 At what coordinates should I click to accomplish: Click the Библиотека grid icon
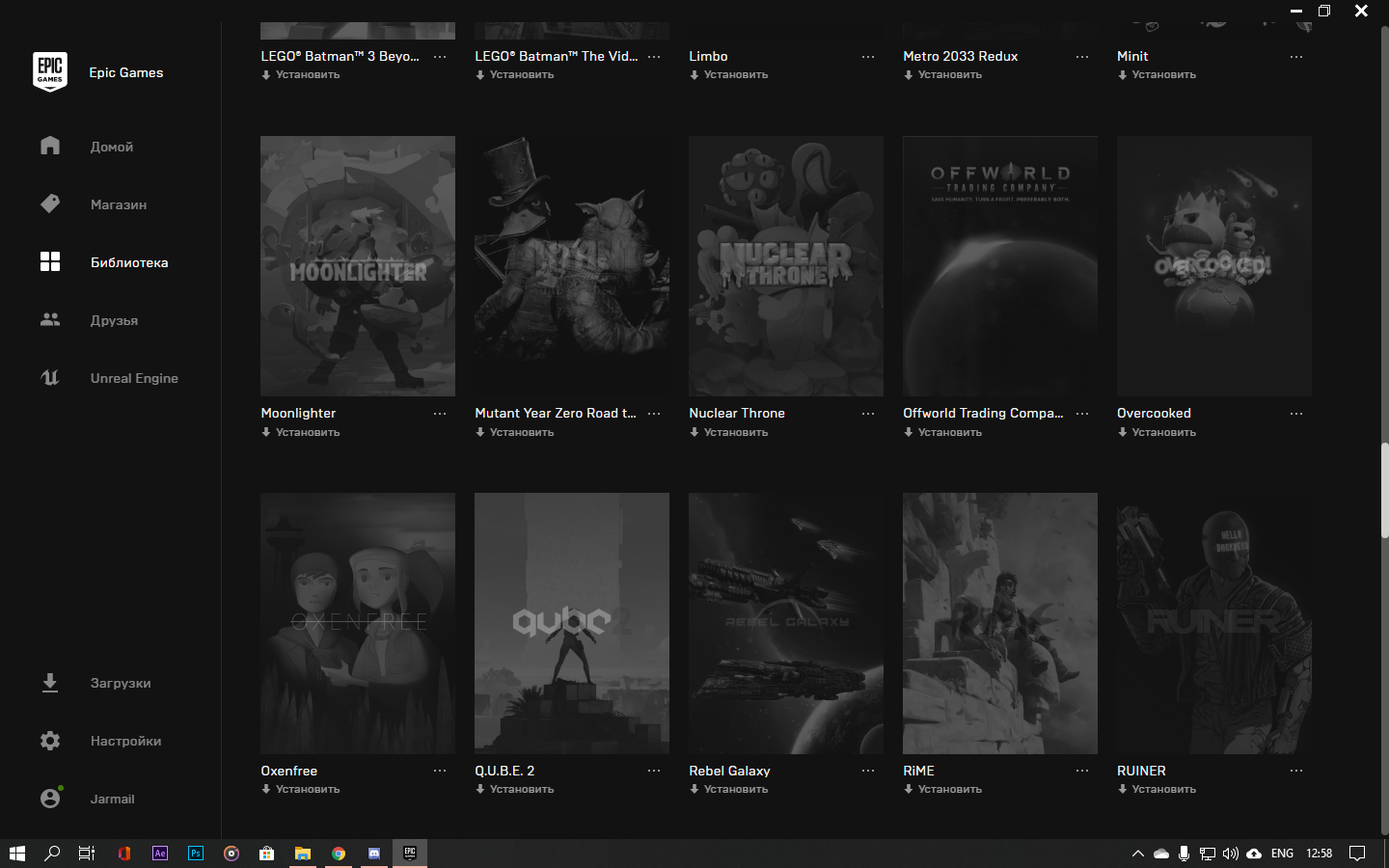pyautogui.click(x=50, y=261)
